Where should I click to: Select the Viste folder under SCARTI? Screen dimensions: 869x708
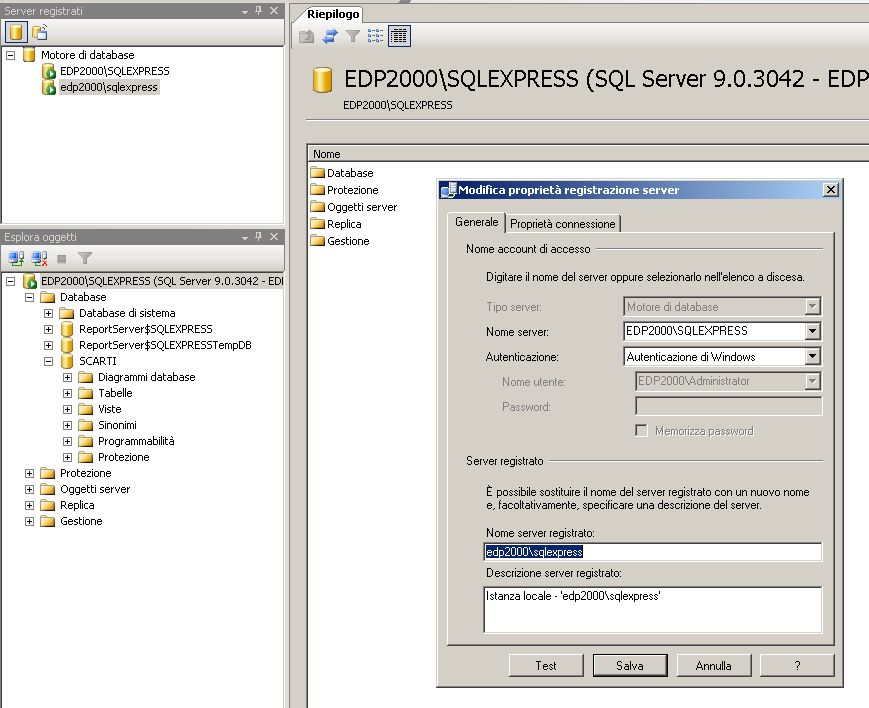coord(110,409)
